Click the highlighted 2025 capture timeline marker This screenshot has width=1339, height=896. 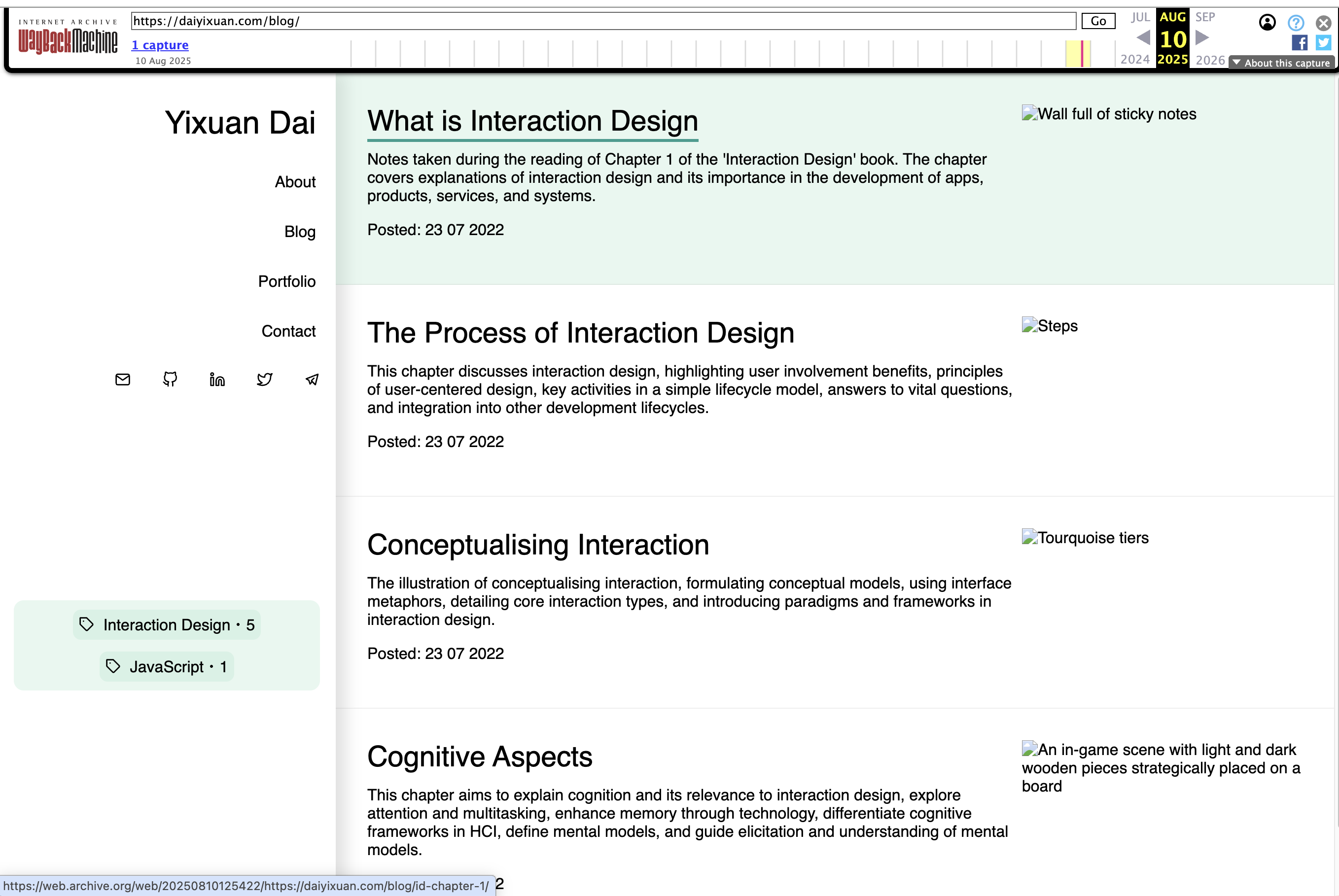click(x=1081, y=53)
